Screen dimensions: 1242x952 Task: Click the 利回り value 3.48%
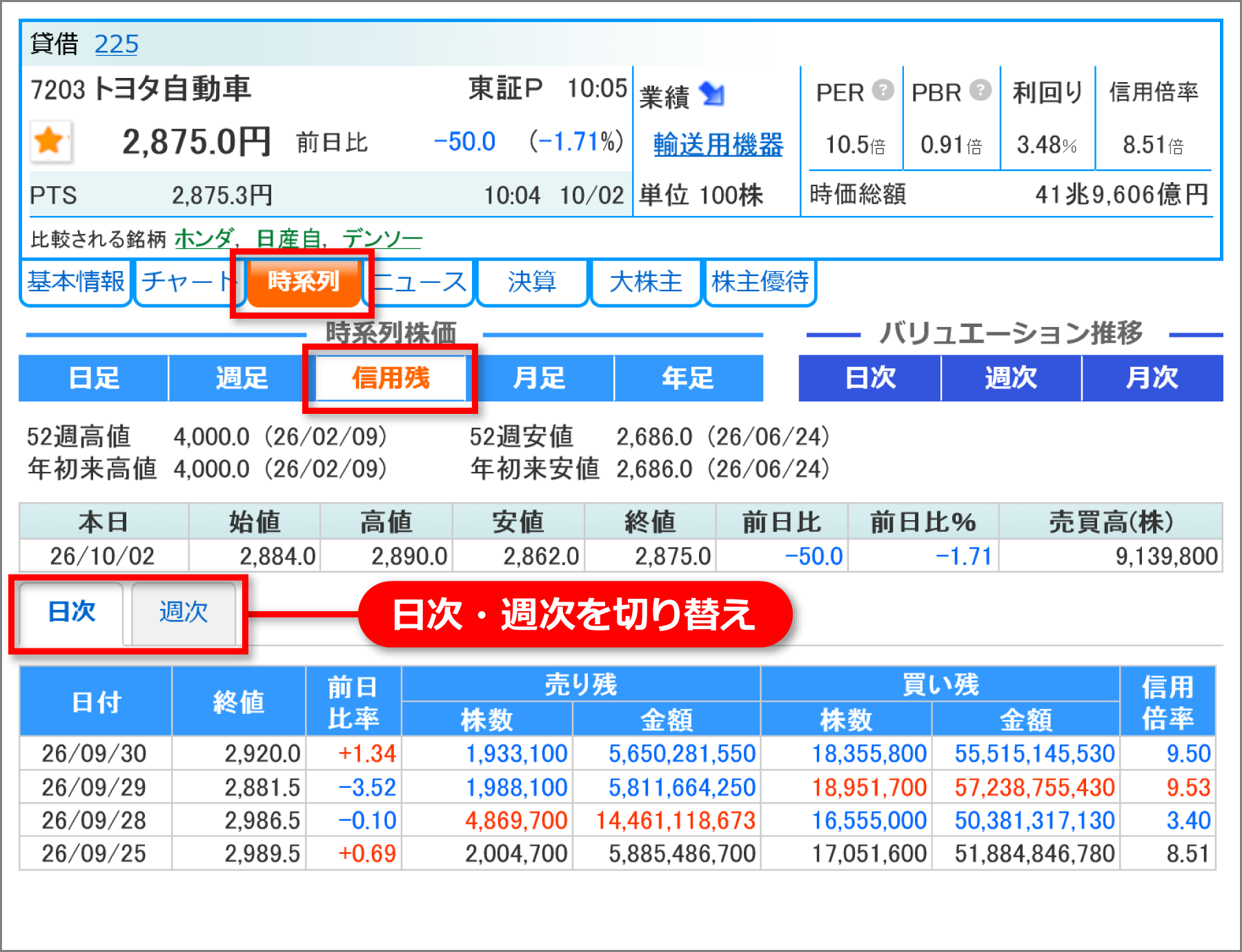click(x=1047, y=145)
